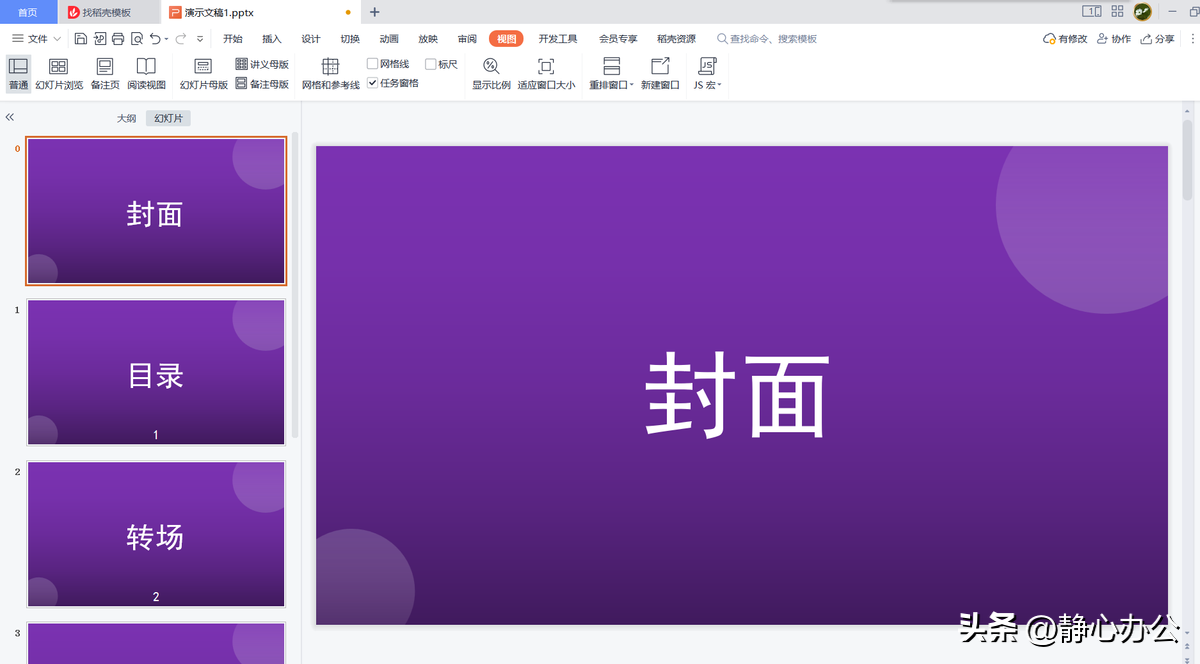1200x664 pixels.
Task: Open the 放映 slideshow tab
Action: pos(428,39)
